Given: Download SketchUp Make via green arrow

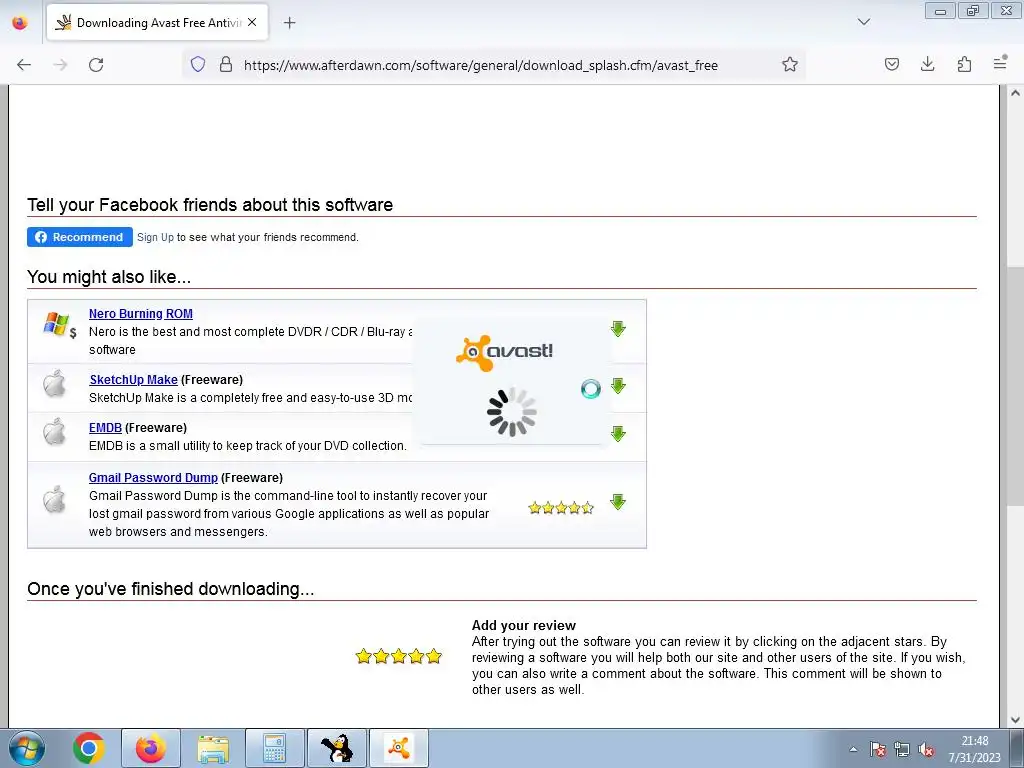Looking at the screenshot, I should (x=618, y=386).
